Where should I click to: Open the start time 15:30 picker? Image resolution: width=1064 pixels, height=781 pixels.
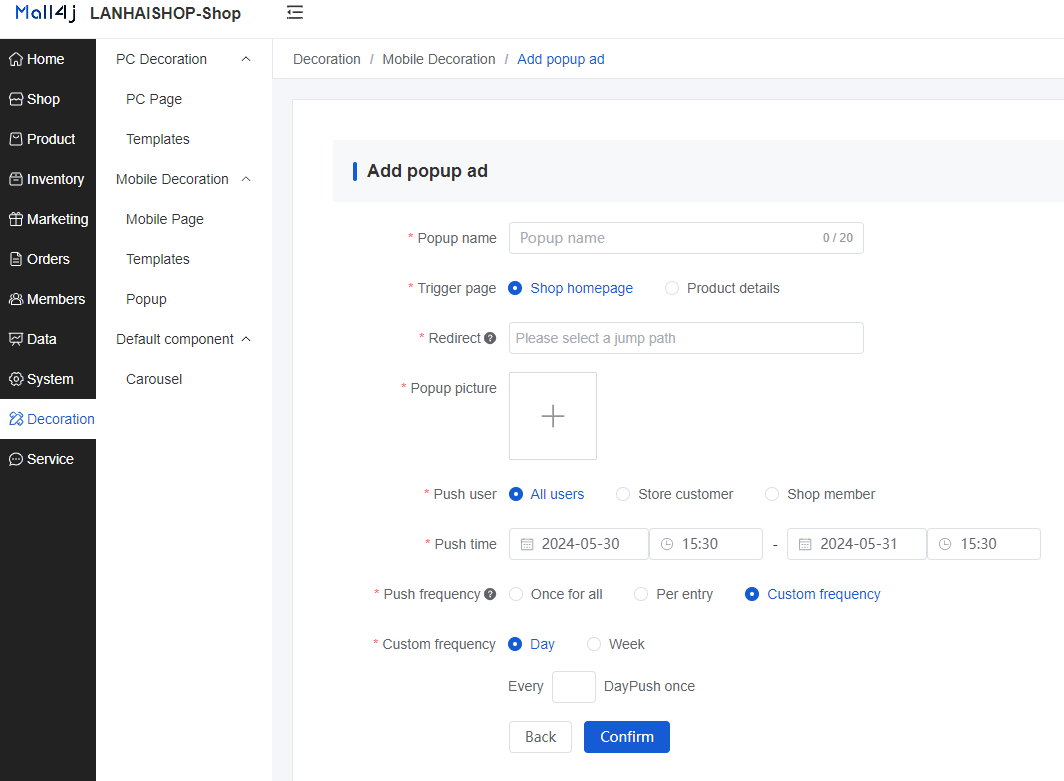point(706,544)
